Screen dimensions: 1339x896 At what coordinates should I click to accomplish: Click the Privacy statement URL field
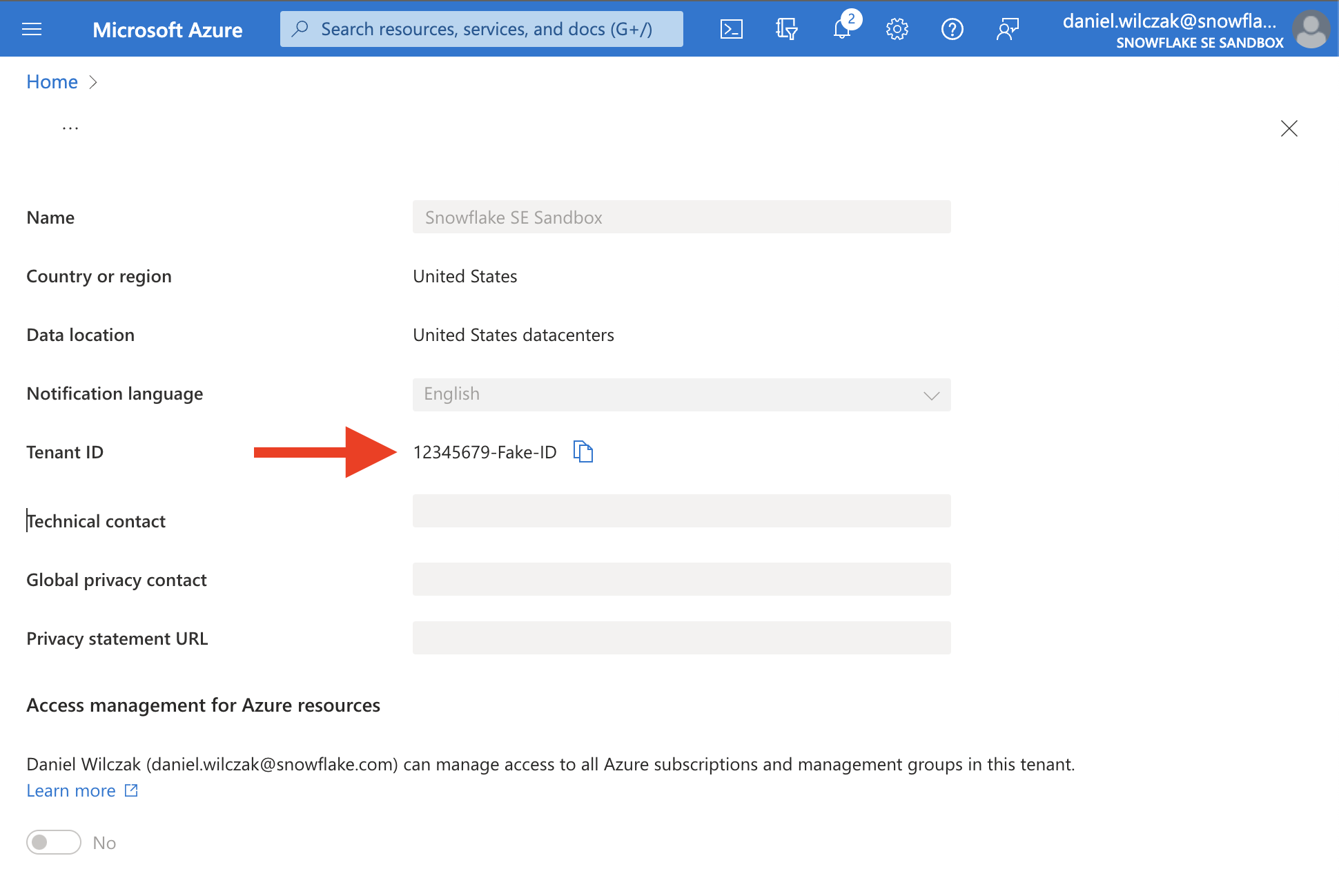click(x=682, y=638)
